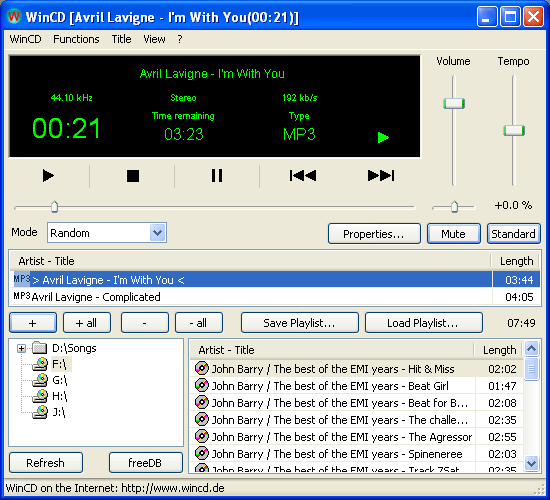
Task: Click the freeDB button
Action: click(x=146, y=463)
